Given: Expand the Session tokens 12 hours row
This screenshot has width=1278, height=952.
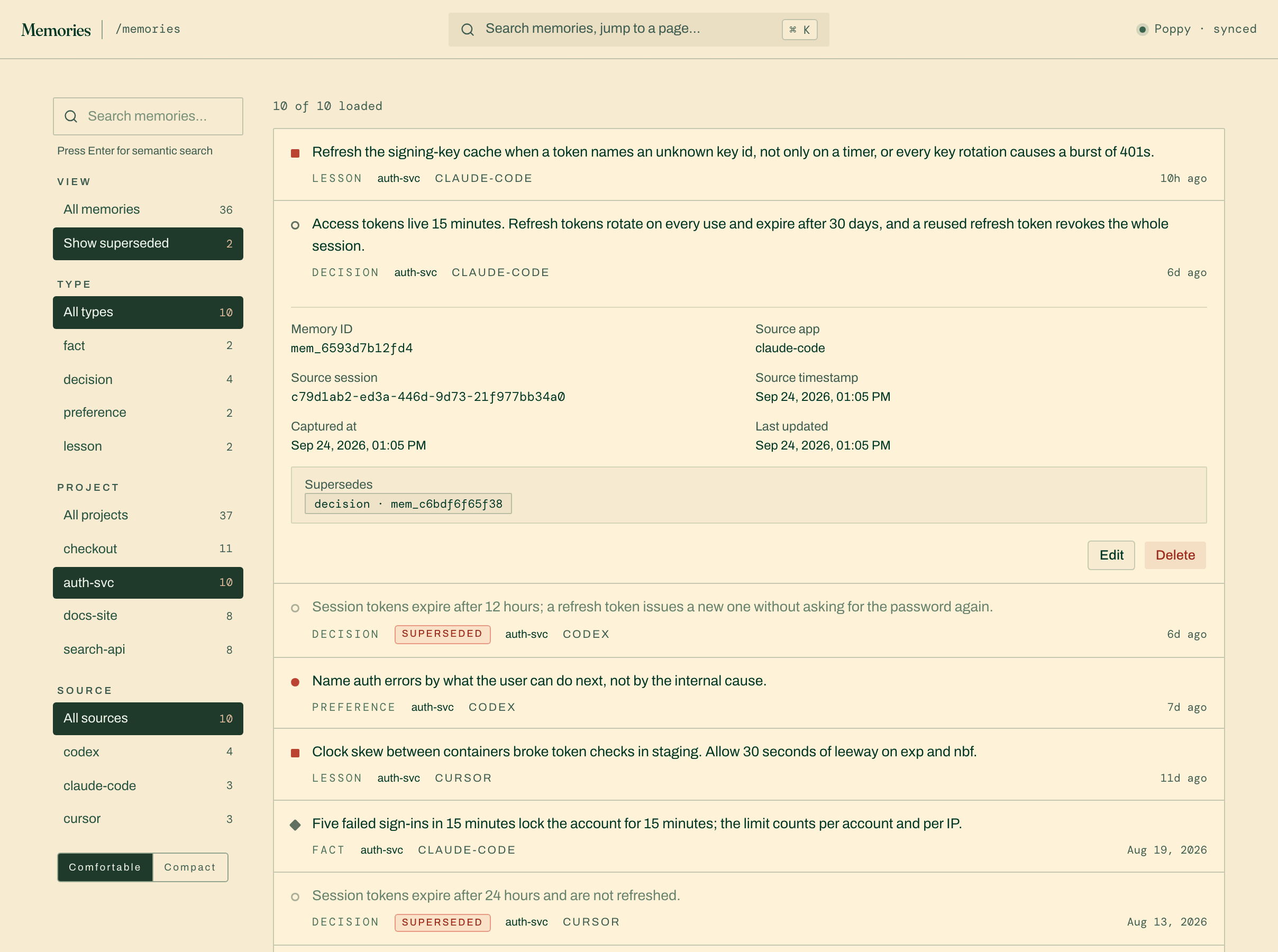Looking at the screenshot, I should coord(748,620).
